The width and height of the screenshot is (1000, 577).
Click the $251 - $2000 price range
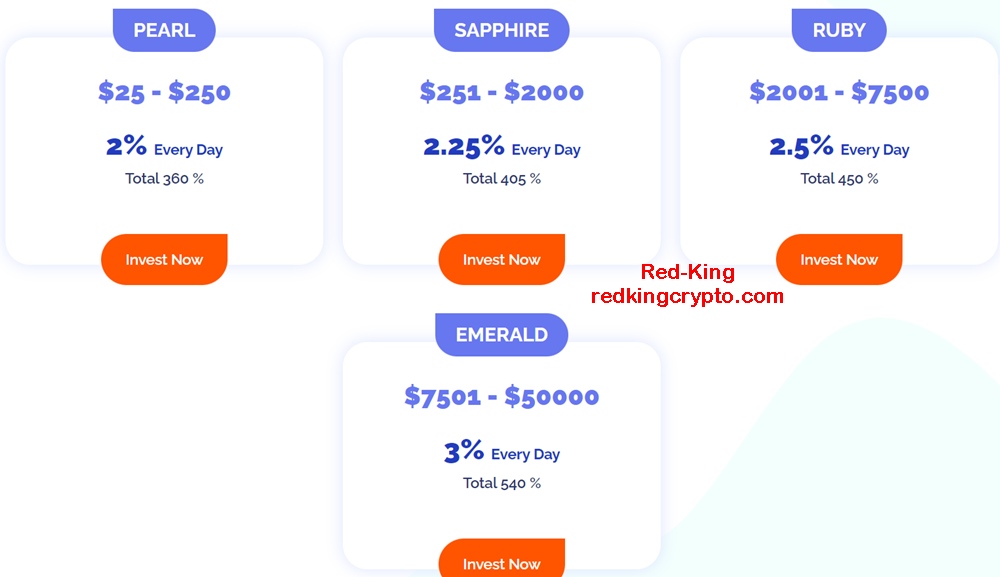pyautogui.click(x=501, y=92)
